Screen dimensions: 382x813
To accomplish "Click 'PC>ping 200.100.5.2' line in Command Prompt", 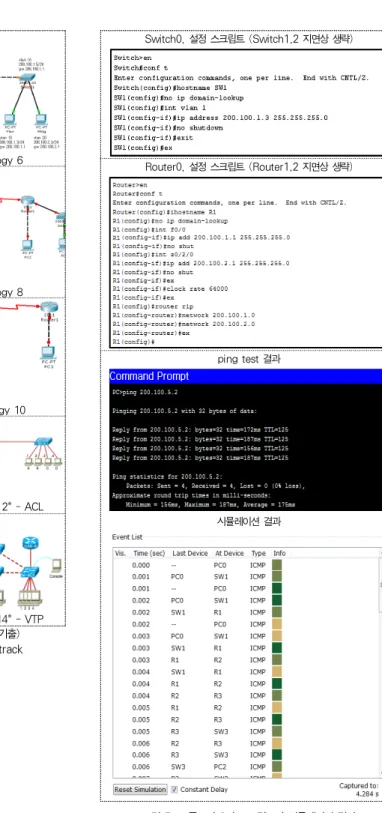I will [145, 392].
